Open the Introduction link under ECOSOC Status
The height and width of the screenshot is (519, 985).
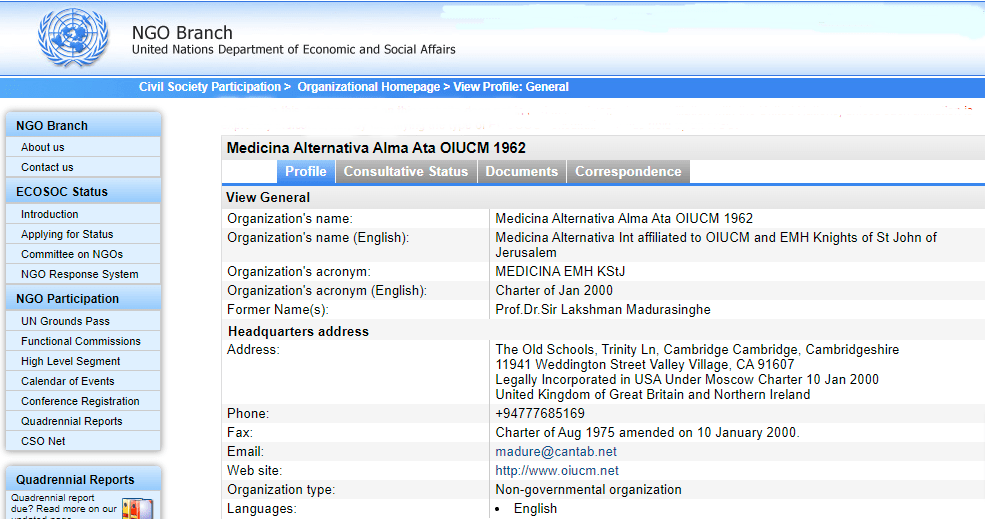tap(50, 214)
